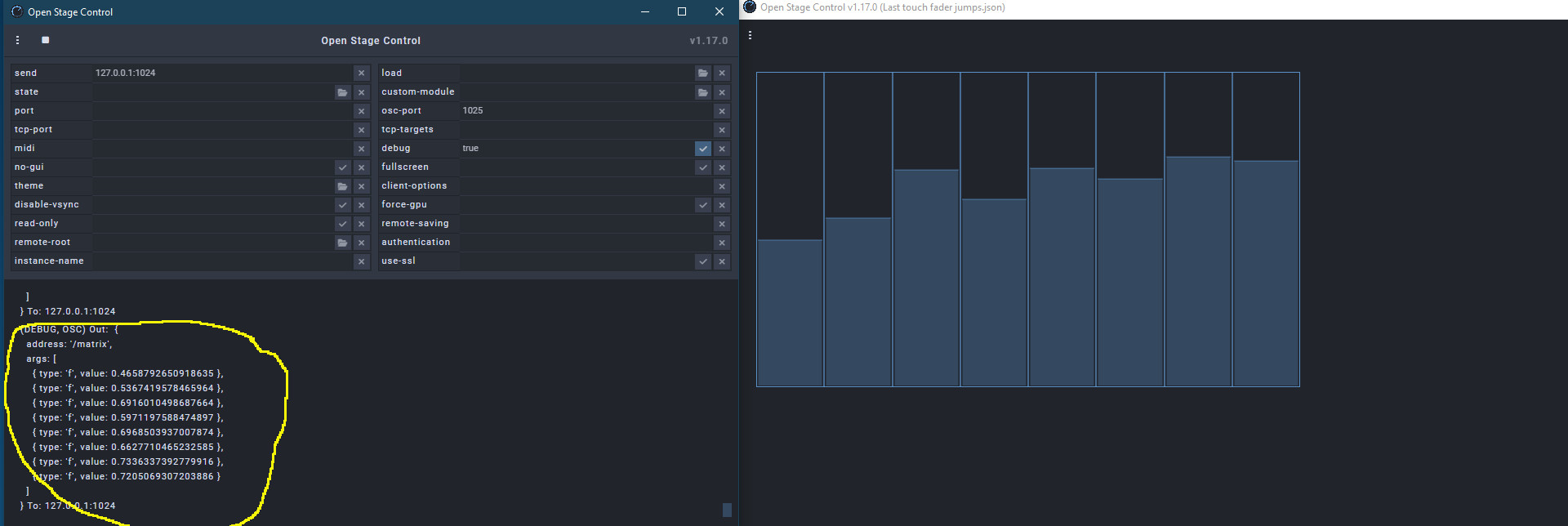Stop the server with the square button
The width and height of the screenshot is (1568, 526).
45,40
